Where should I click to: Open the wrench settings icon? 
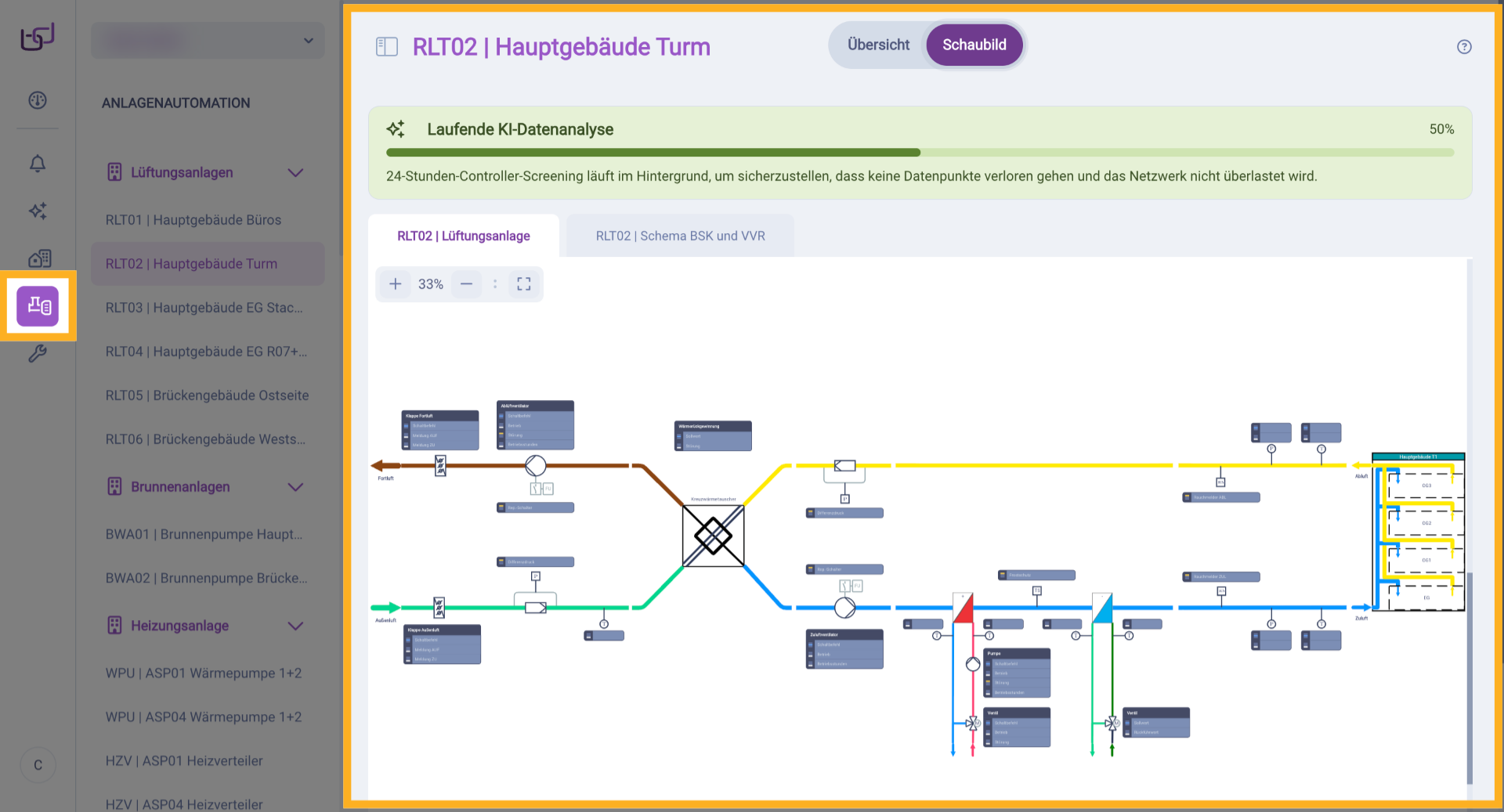(x=38, y=354)
